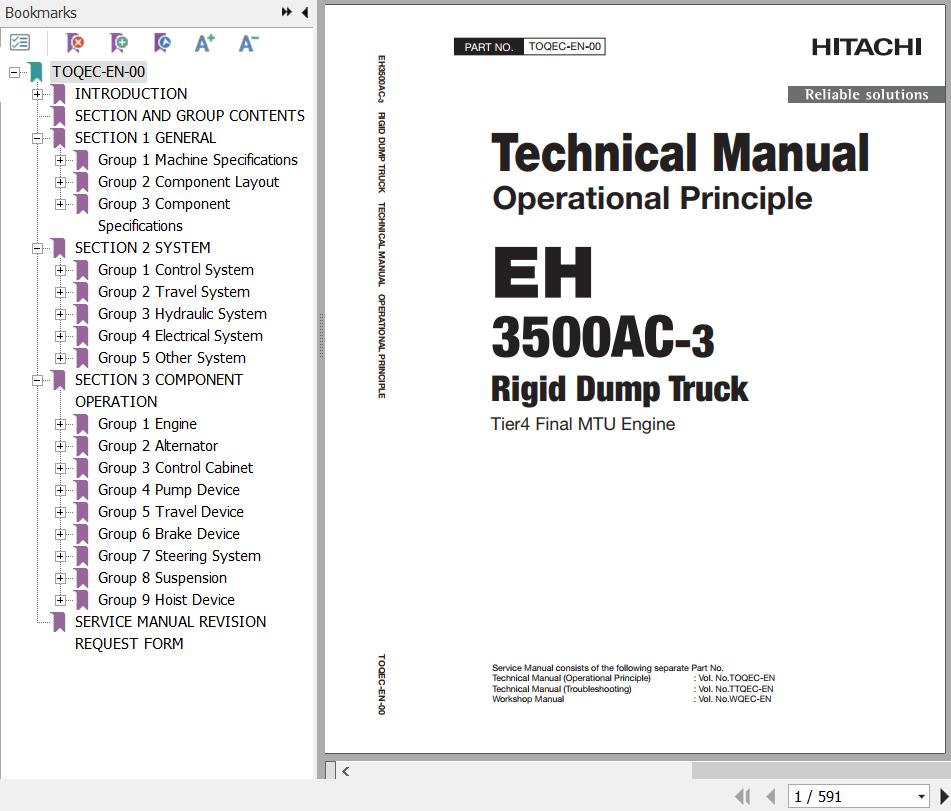
Task: Go to the previous page
Action: (770, 796)
